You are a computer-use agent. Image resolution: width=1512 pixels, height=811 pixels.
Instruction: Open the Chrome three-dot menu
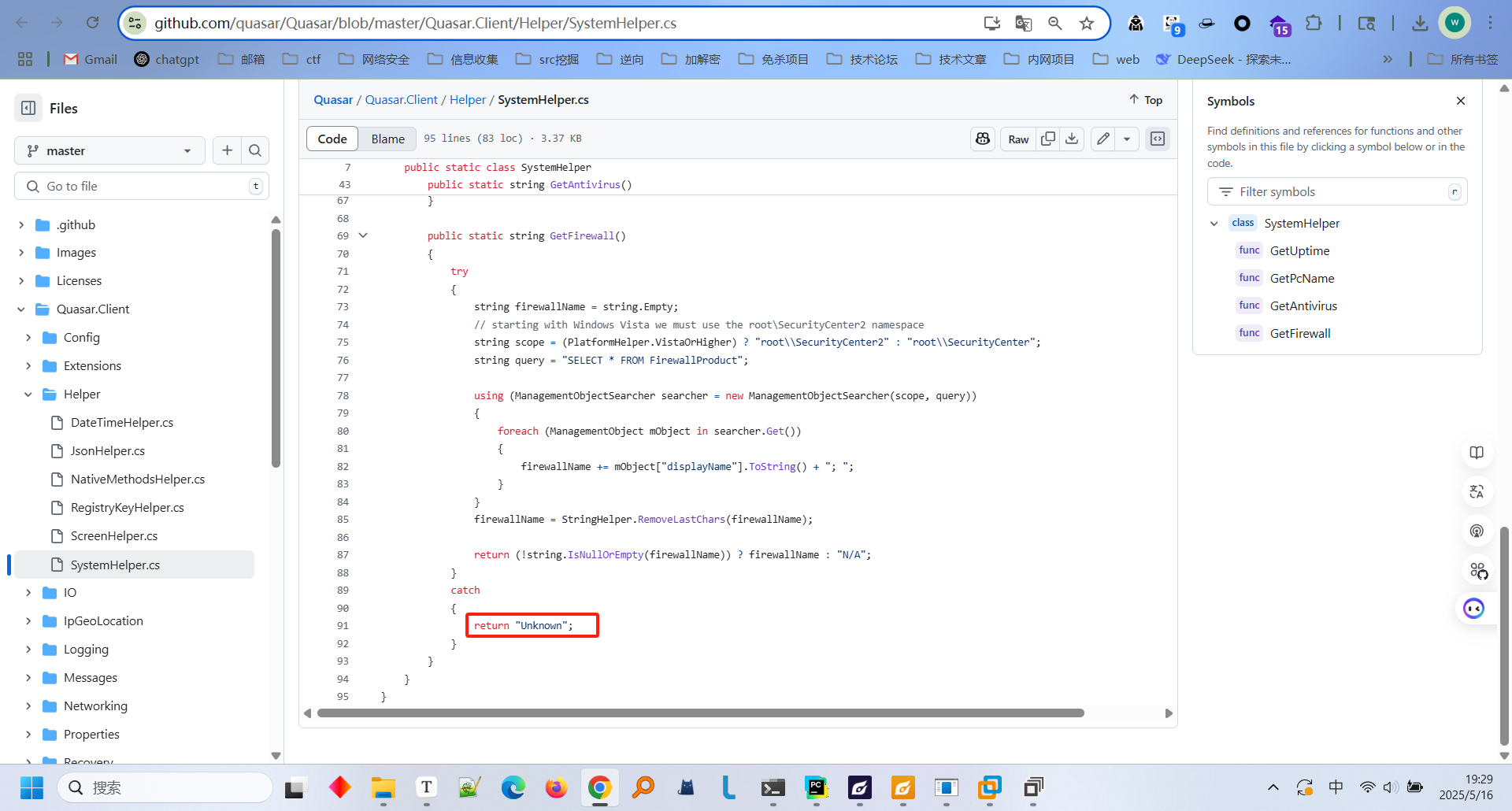pyautogui.click(x=1490, y=23)
